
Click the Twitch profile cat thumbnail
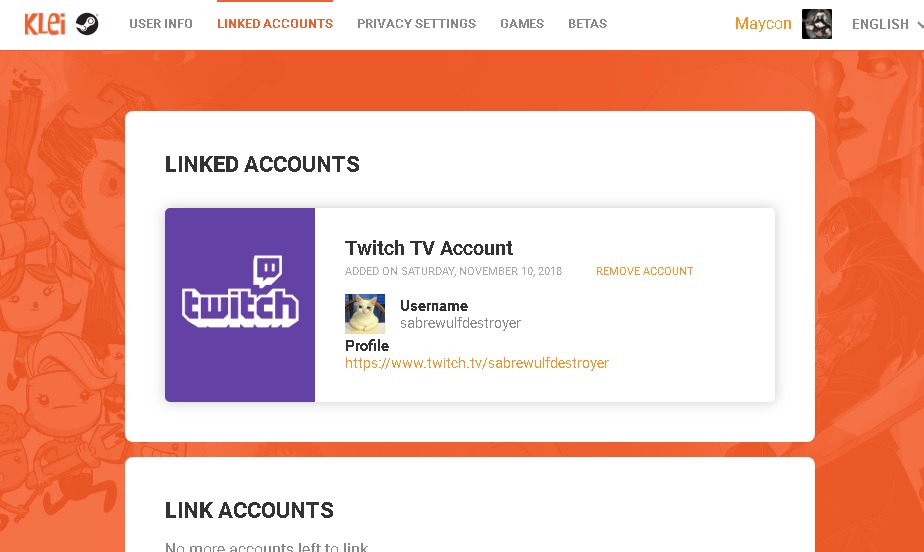tap(365, 314)
